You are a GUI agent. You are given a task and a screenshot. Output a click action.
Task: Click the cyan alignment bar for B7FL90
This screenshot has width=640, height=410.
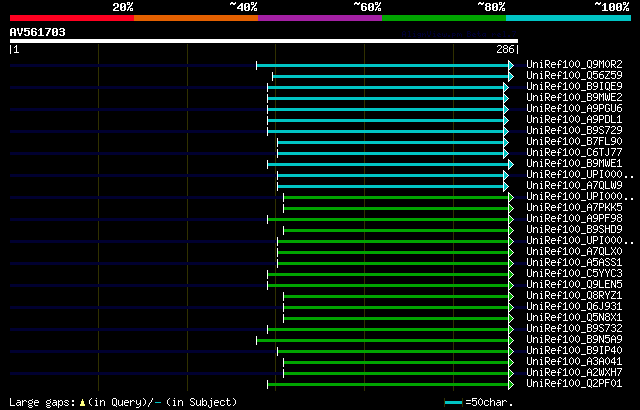point(393,142)
